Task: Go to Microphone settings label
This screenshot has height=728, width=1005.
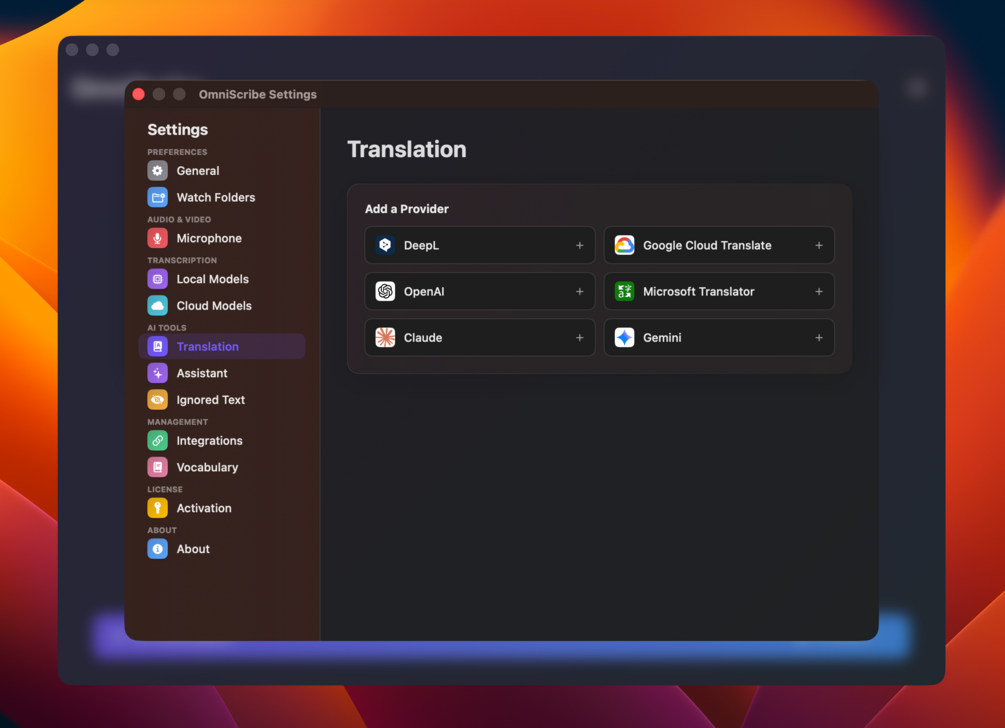Action: click(209, 238)
